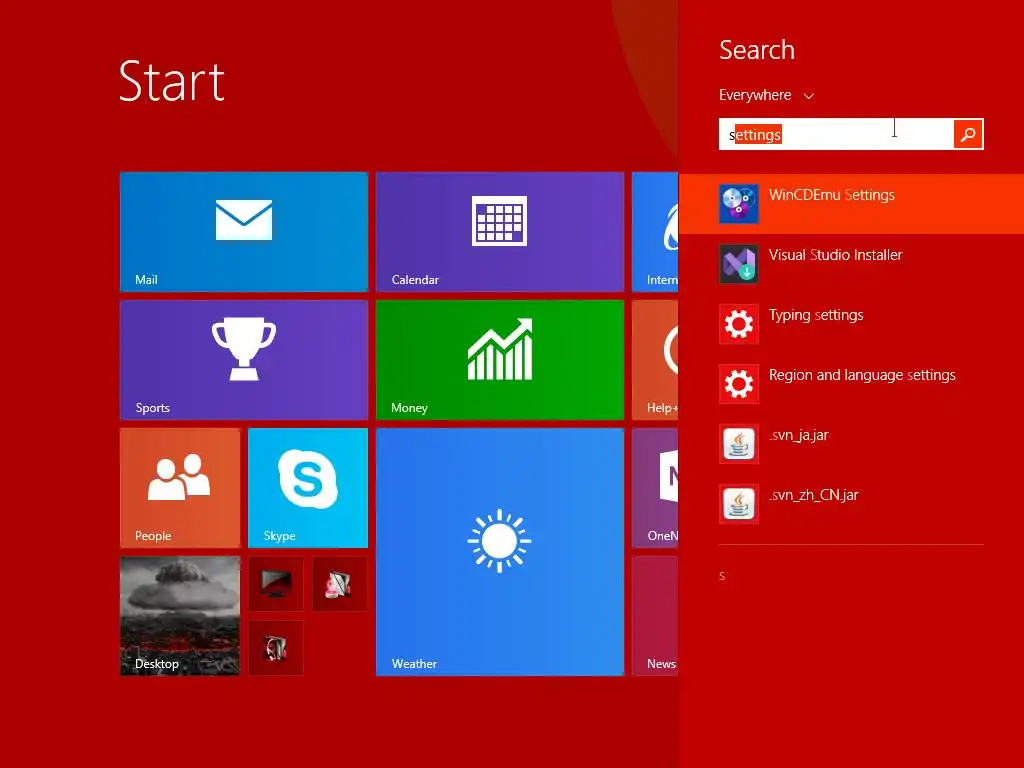
Task: Select the .svn_ja.jar result text
Action: pos(799,436)
